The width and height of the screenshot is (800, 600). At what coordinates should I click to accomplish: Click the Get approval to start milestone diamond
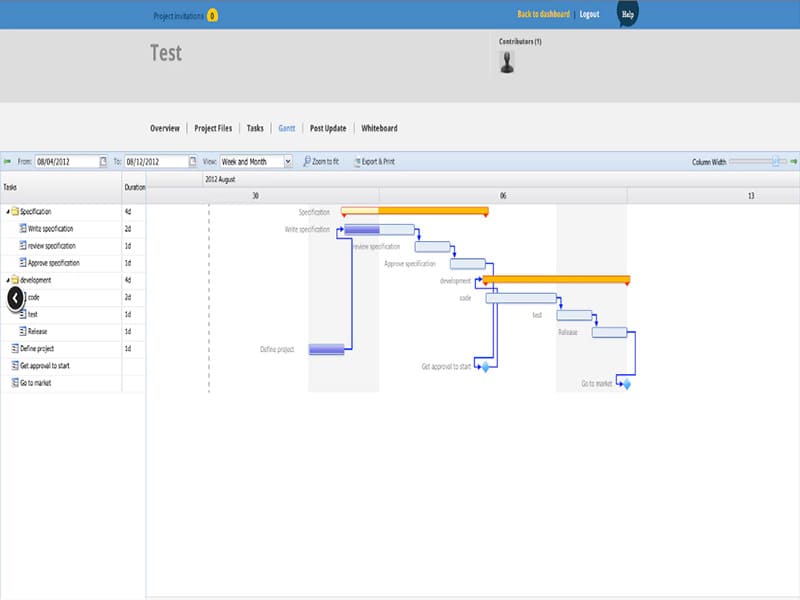(485, 367)
